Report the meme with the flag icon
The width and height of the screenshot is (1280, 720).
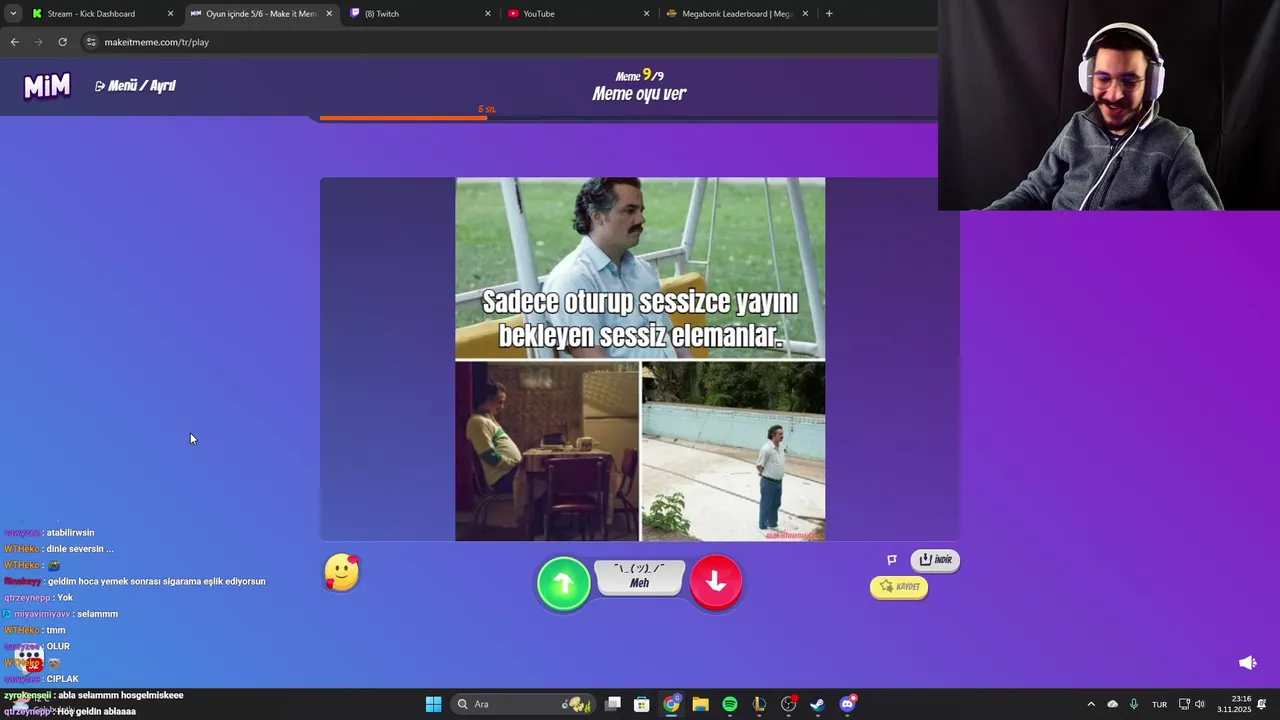[x=892, y=560]
